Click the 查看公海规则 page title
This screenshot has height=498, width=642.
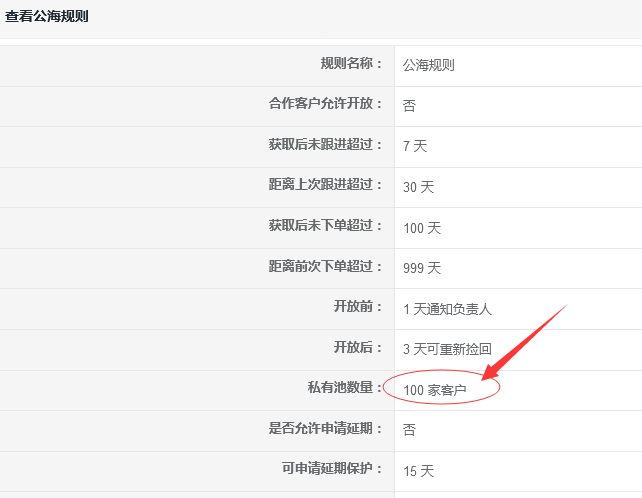47,16
